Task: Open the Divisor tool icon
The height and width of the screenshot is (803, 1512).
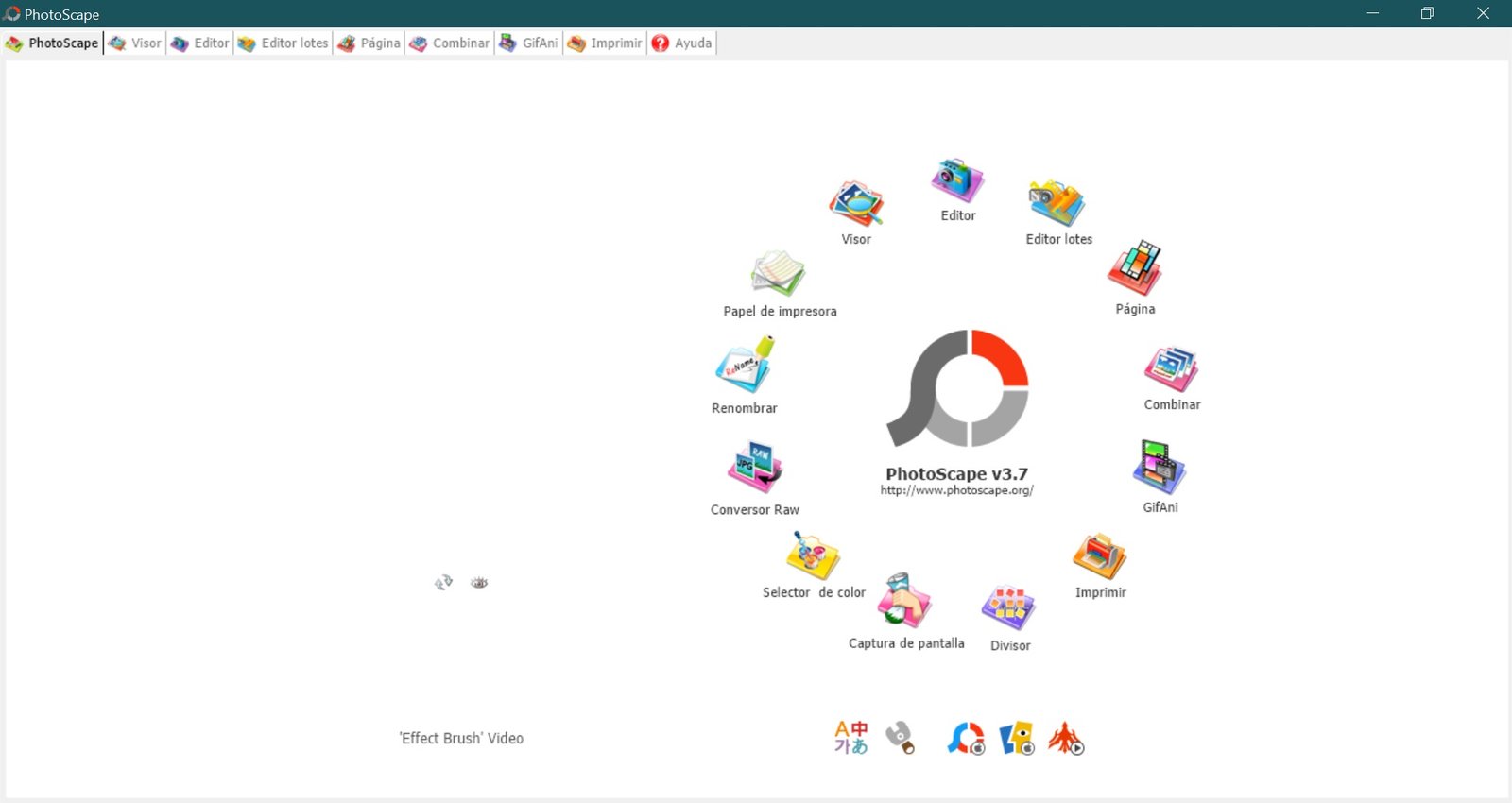Action: point(1009,608)
